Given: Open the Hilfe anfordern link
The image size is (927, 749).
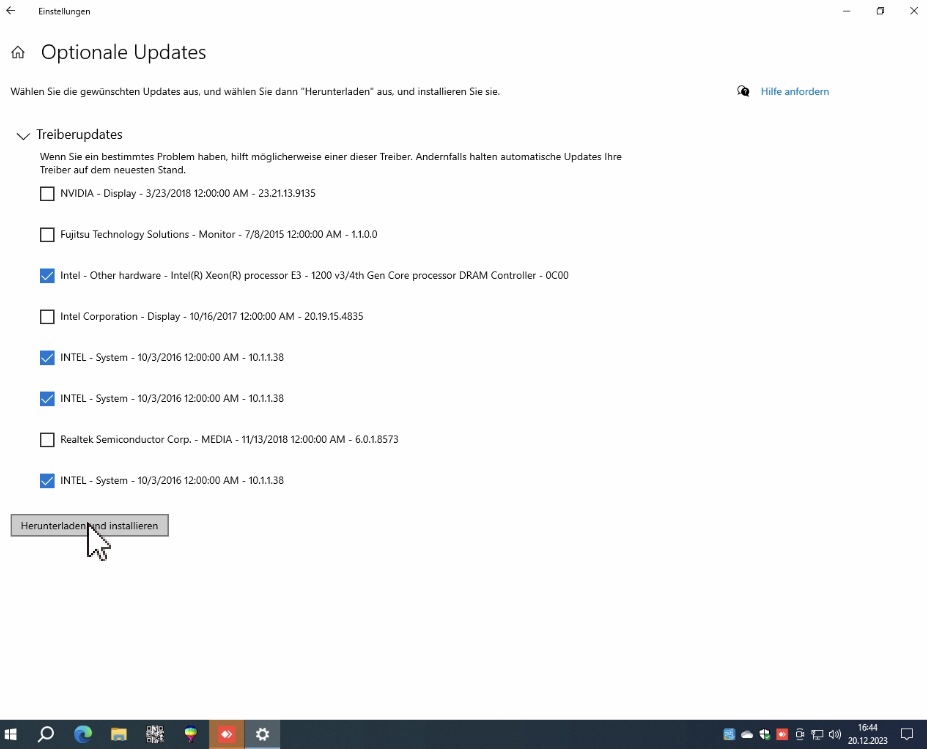Looking at the screenshot, I should (795, 92).
